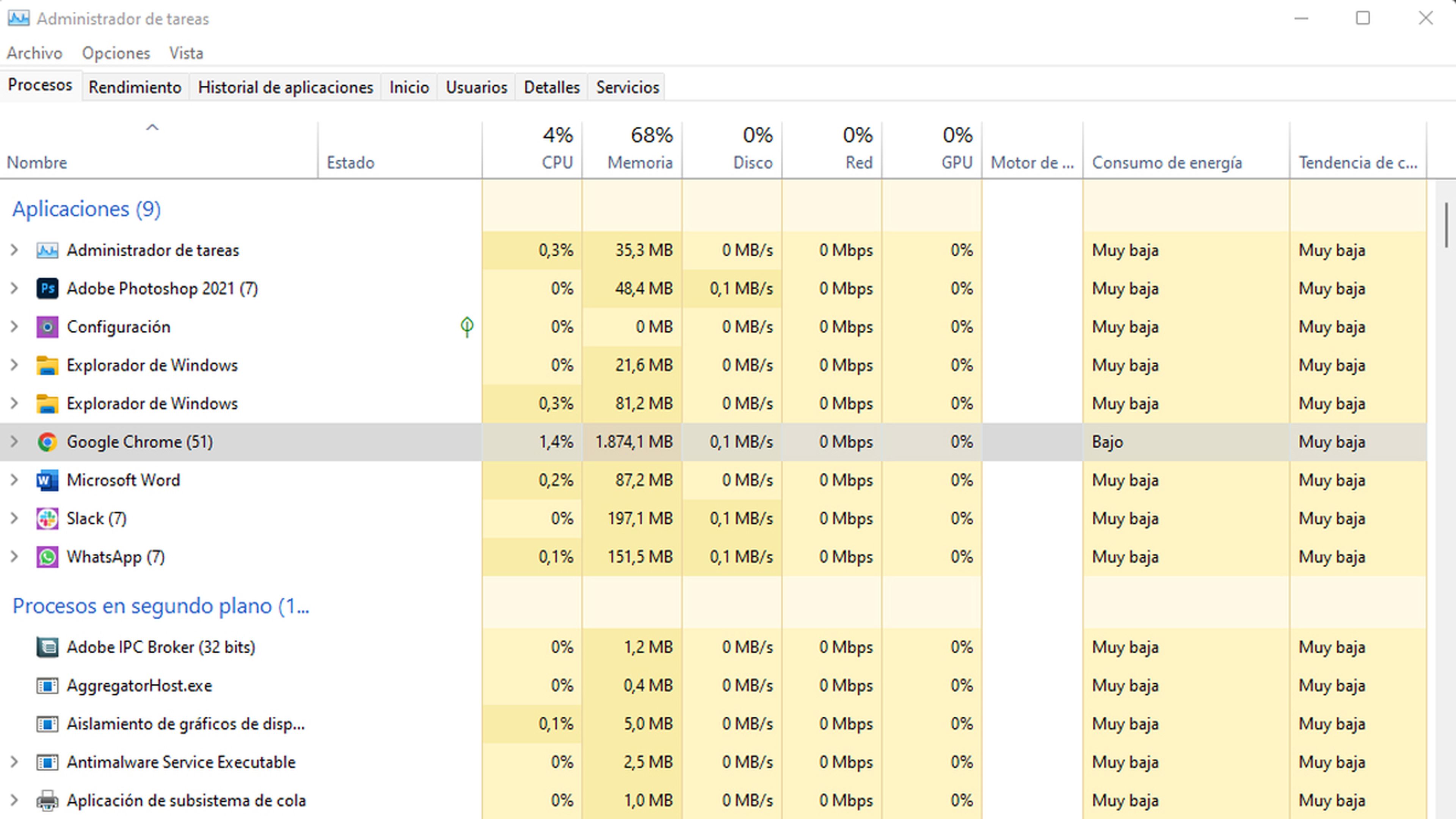The height and width of the screenshot is (819, 1456).
Task: Open the Inicio tab
Action: (409, 88)
